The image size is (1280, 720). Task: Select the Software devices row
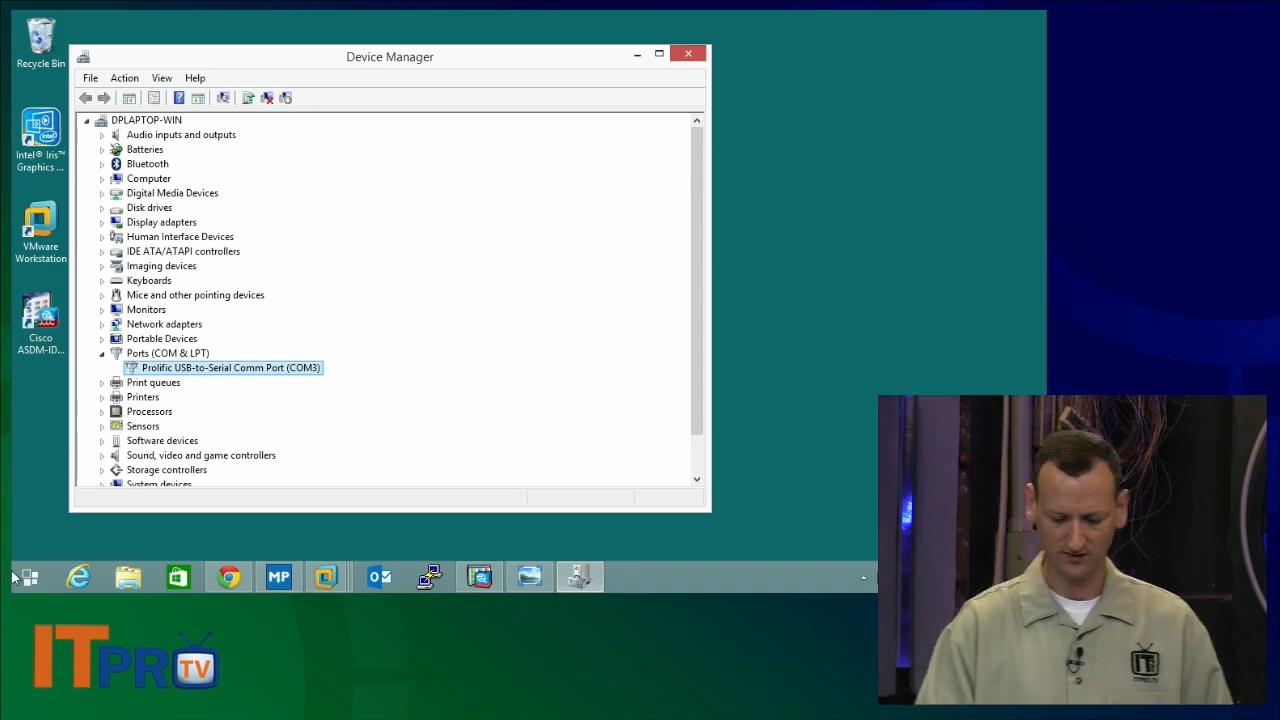[162, 441]
